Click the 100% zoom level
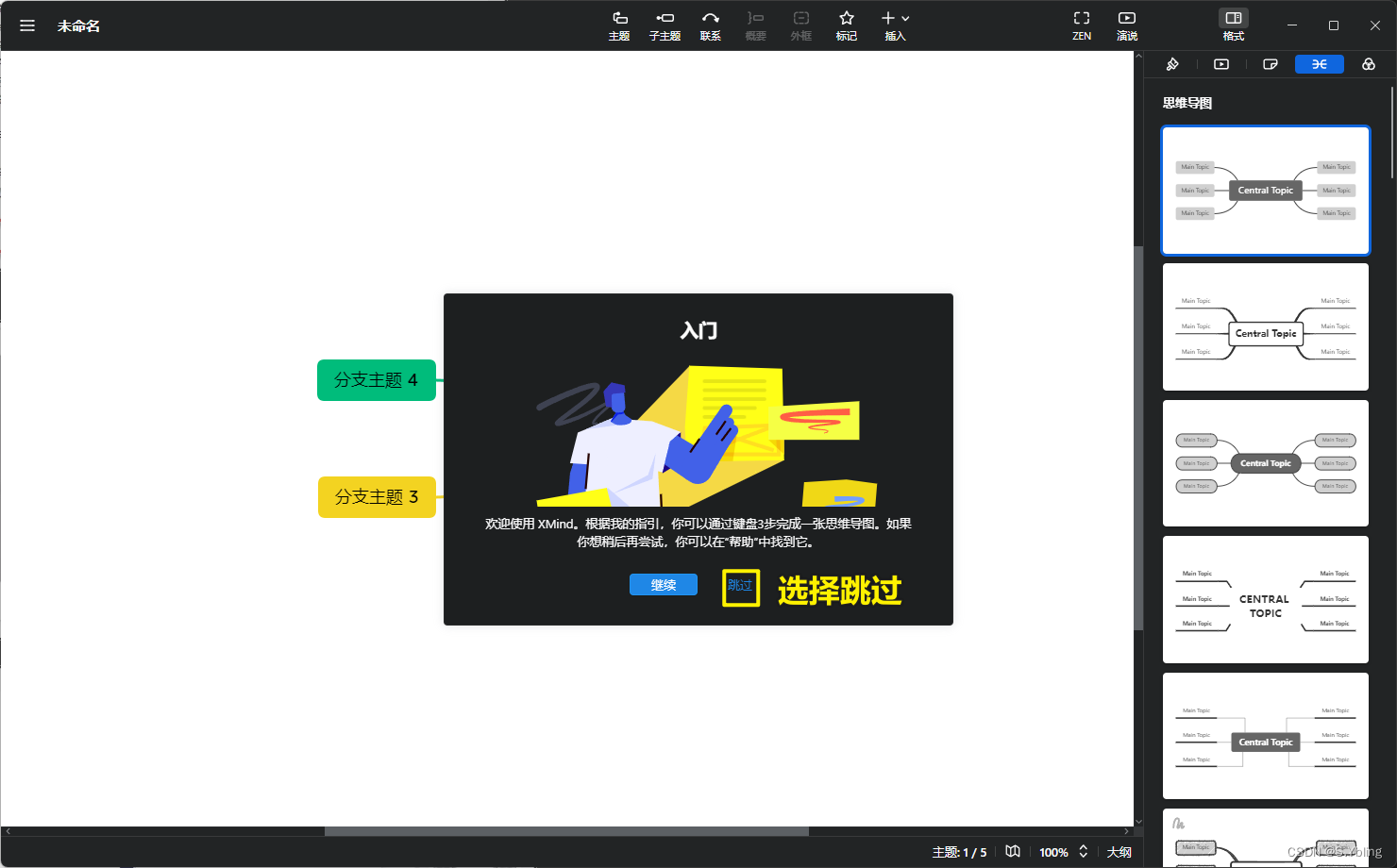Screen dimensions: 1397x868 pyautogui.click(x=1053, y=852)
